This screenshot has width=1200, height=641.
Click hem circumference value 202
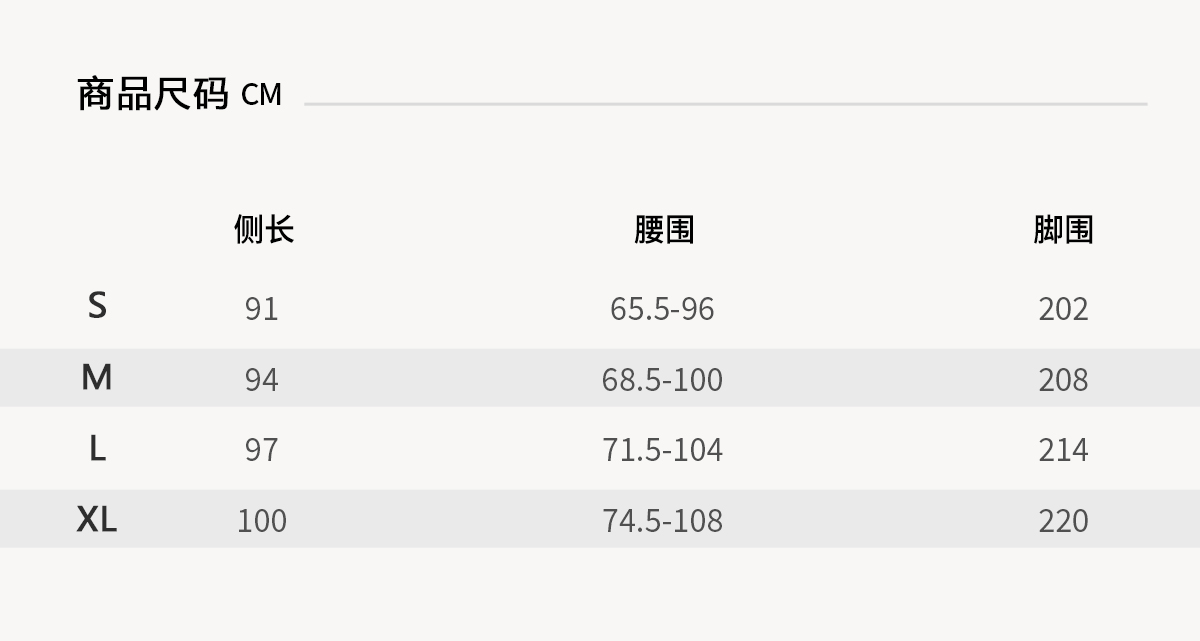click(x=1063, y=309)
